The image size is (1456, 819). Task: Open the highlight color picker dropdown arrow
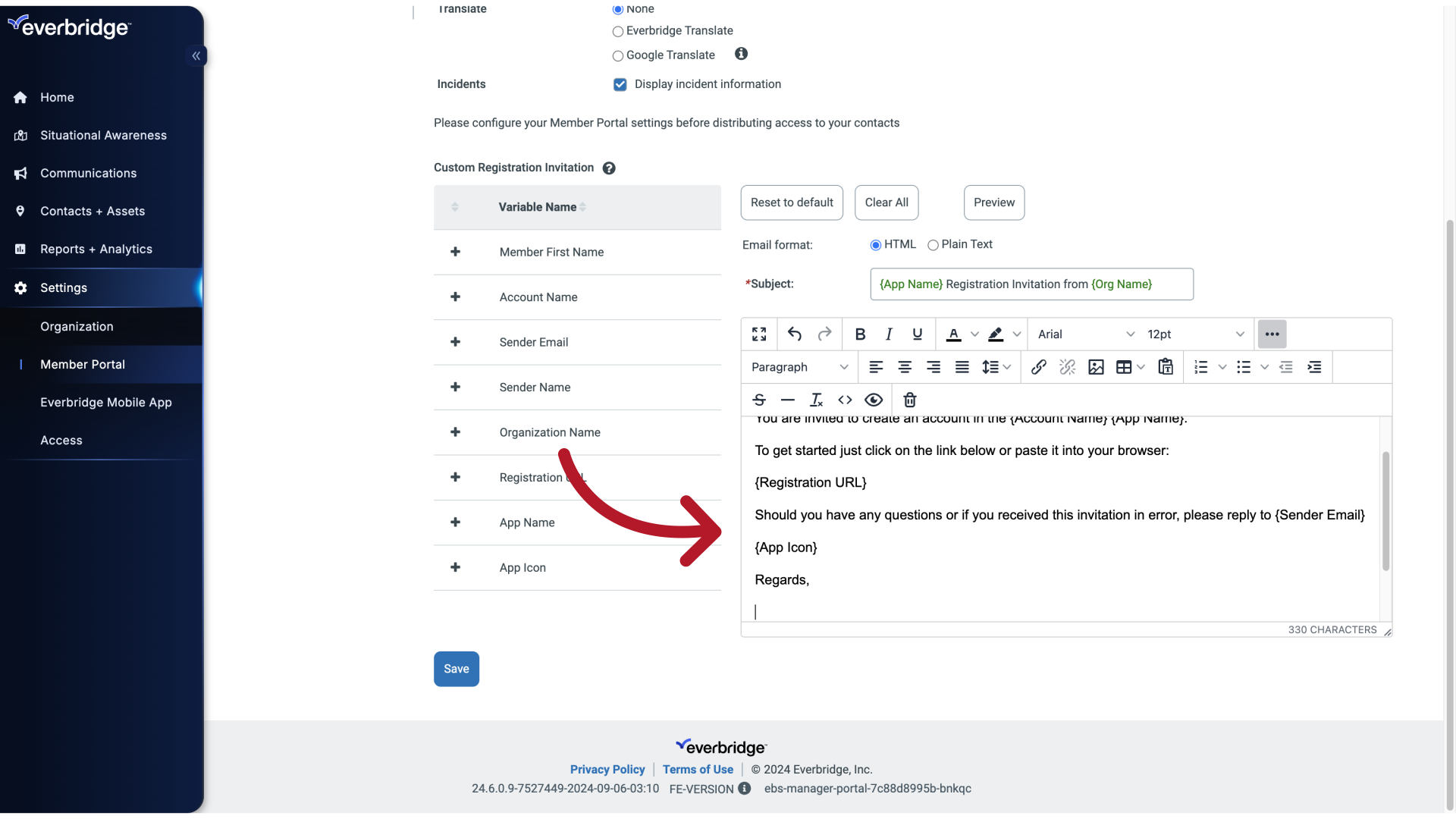click(x=1017, y=334)
